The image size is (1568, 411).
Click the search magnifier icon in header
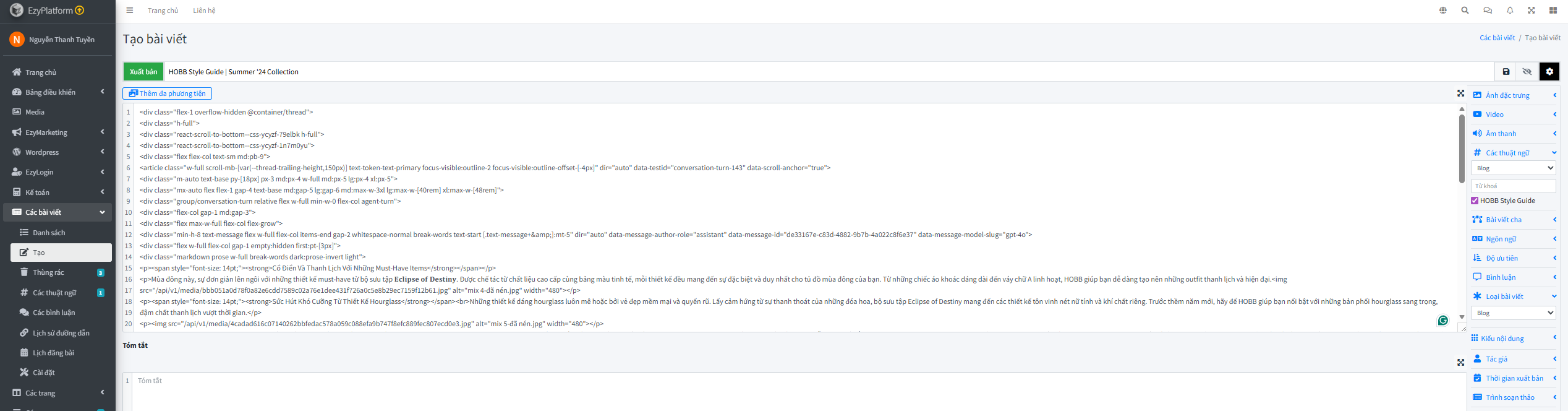pos(1465,11)
